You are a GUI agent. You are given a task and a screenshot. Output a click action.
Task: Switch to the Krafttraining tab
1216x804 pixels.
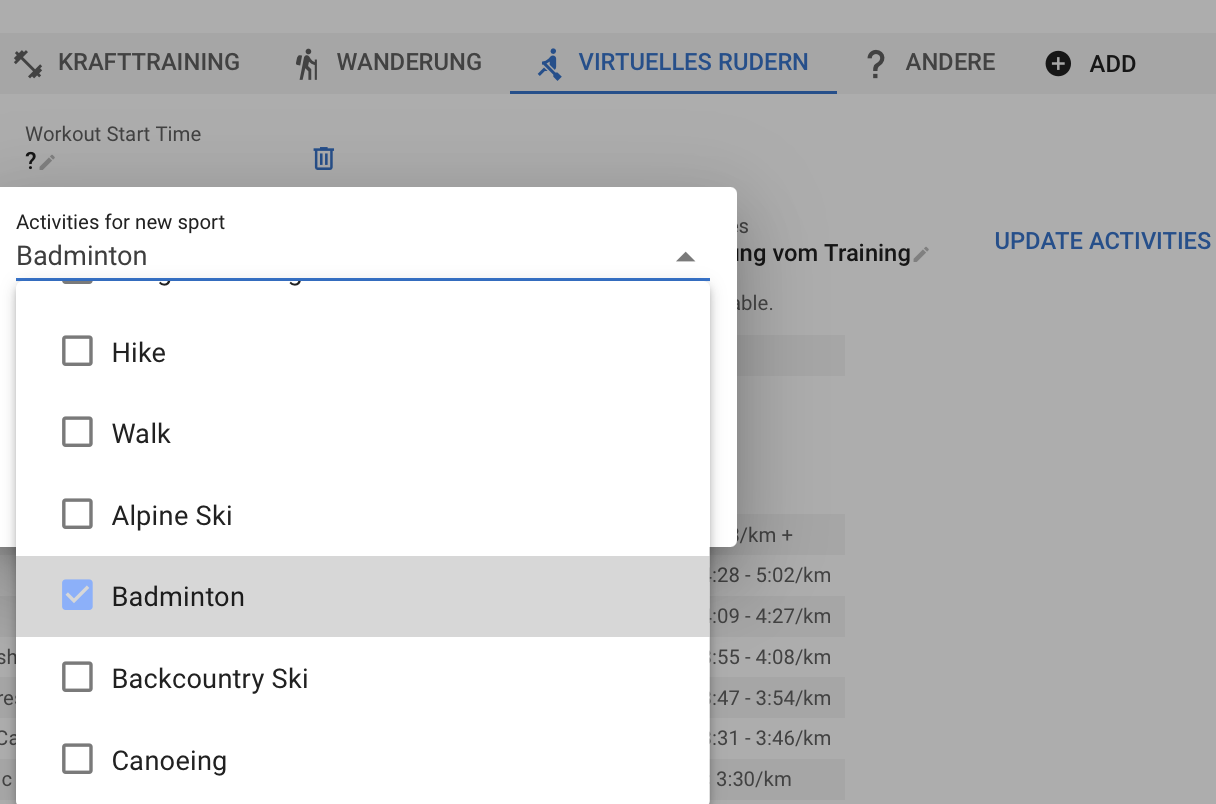(x=148, y=62)
